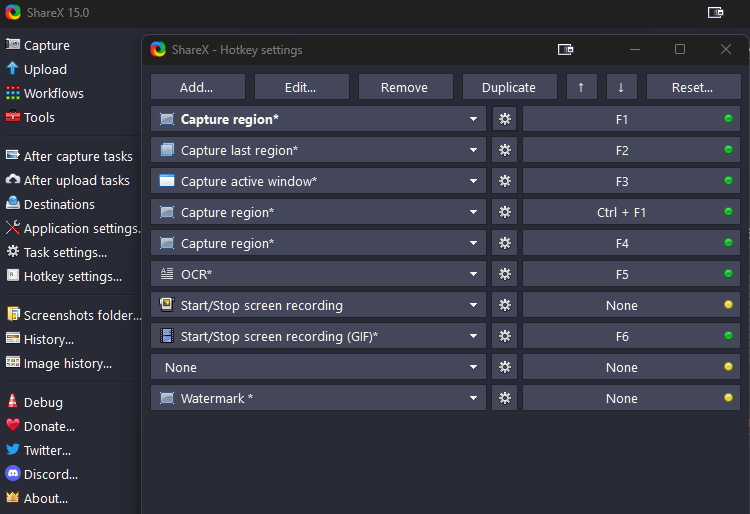
Task: Open gear settings for the Watermark row
Action: click(505, 398)
